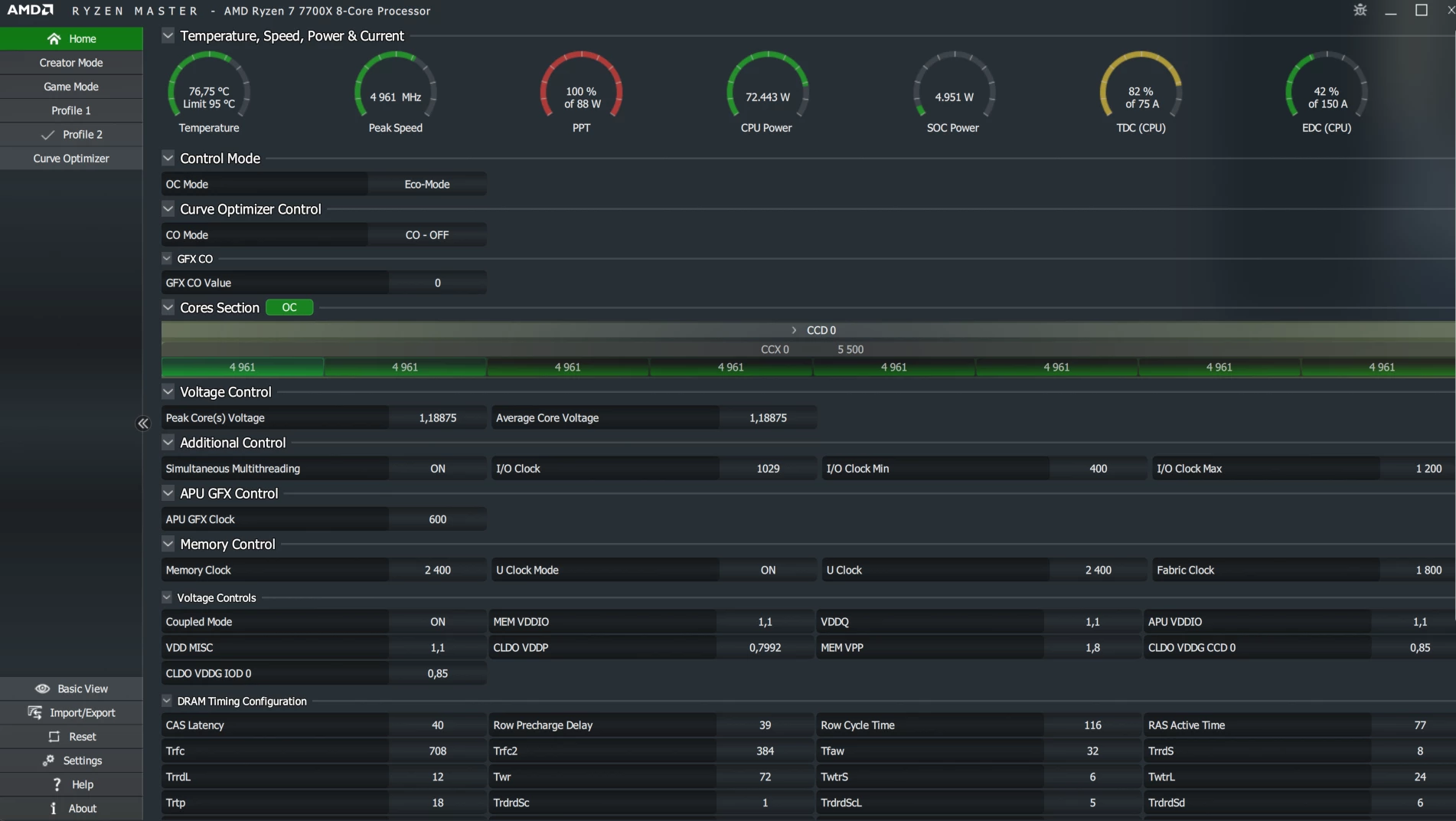
Task: Click Peak Core(s) Voltage 1,18875 value
Action: (x=438, y=418)
